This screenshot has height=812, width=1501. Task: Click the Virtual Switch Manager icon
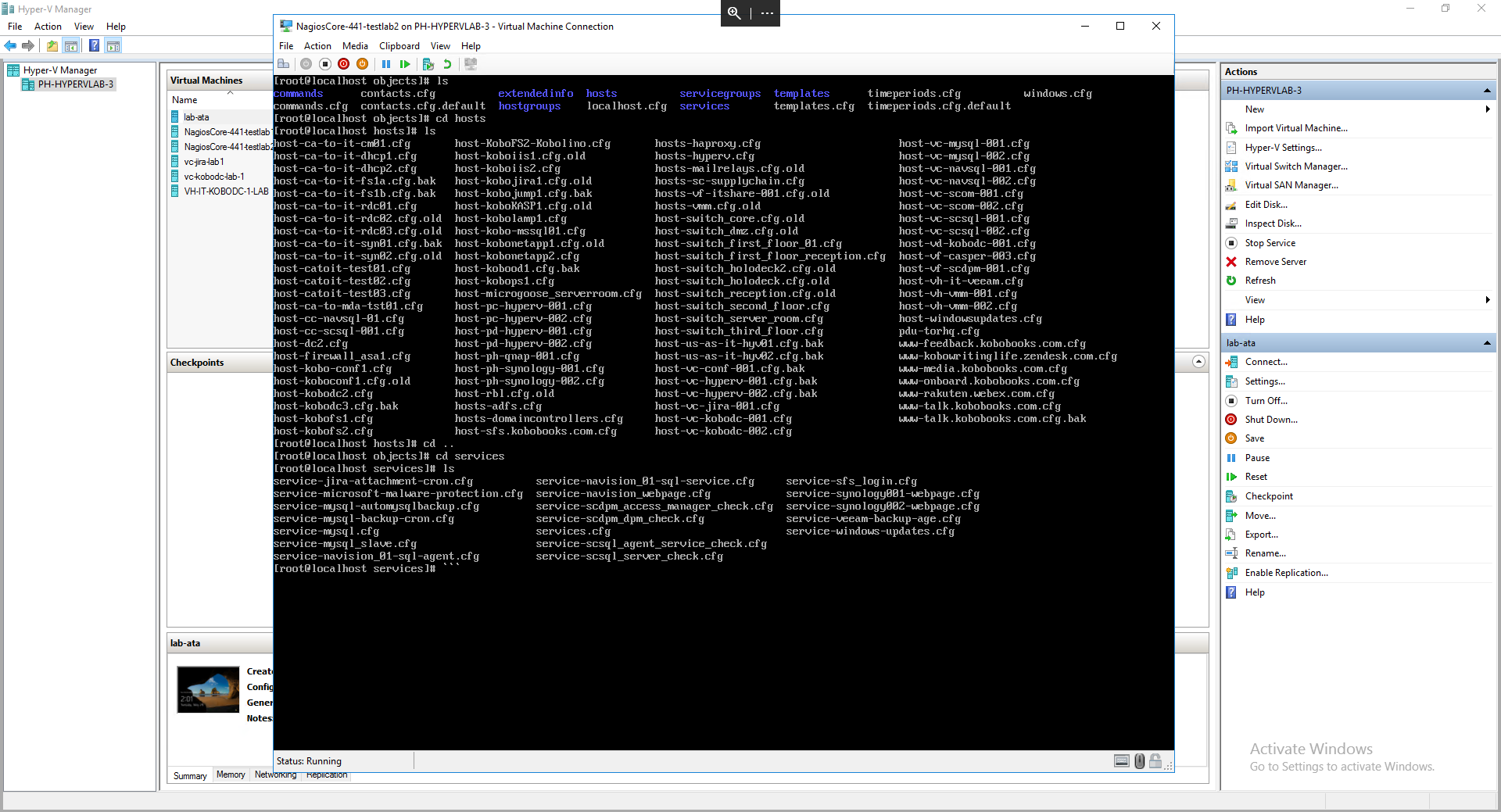pyautogui.click(x=1231, y=166)
